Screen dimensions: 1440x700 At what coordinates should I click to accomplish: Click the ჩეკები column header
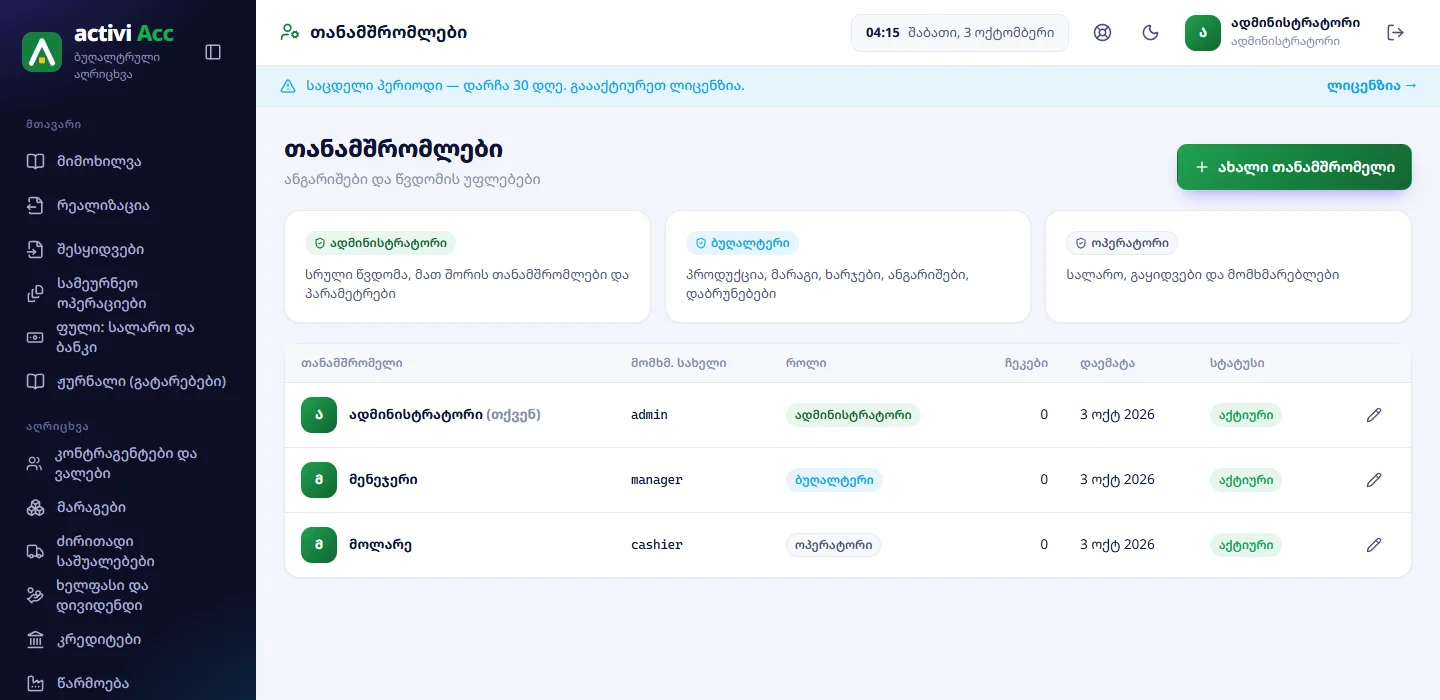click(1026, 363)
